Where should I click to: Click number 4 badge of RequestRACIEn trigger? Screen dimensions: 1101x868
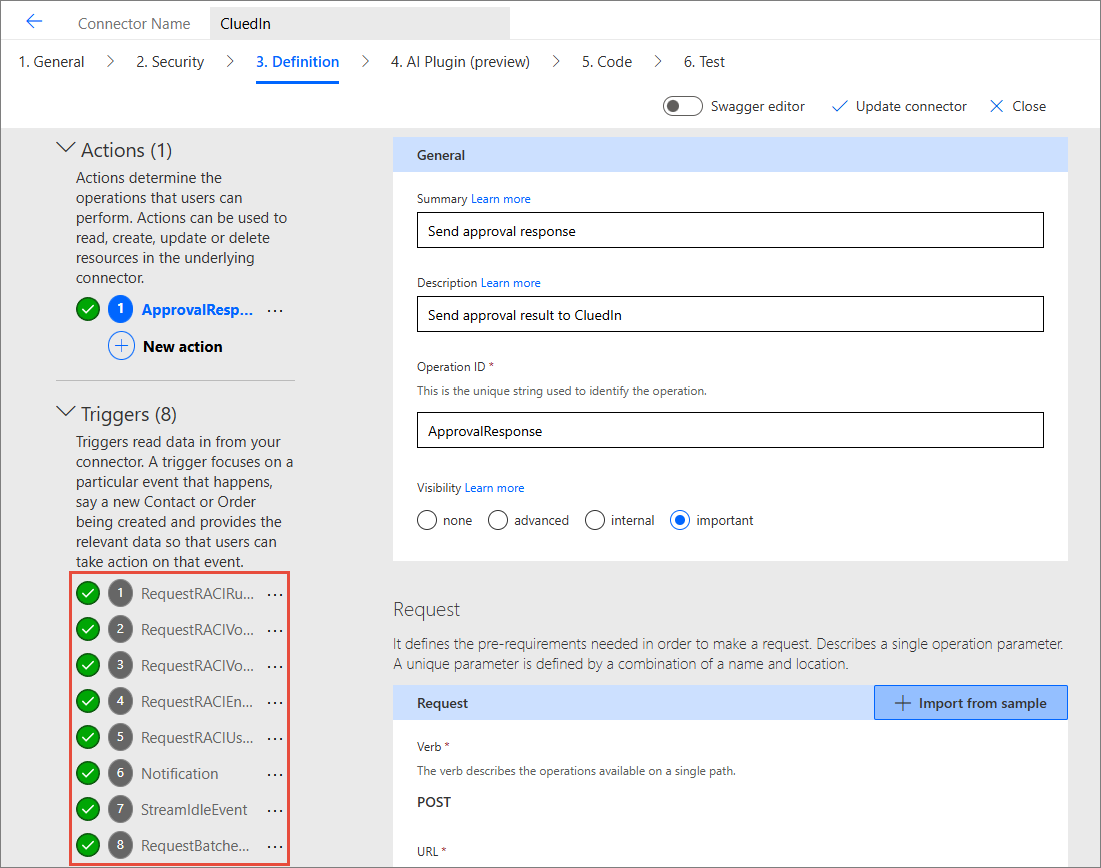[x=120, y=701]
